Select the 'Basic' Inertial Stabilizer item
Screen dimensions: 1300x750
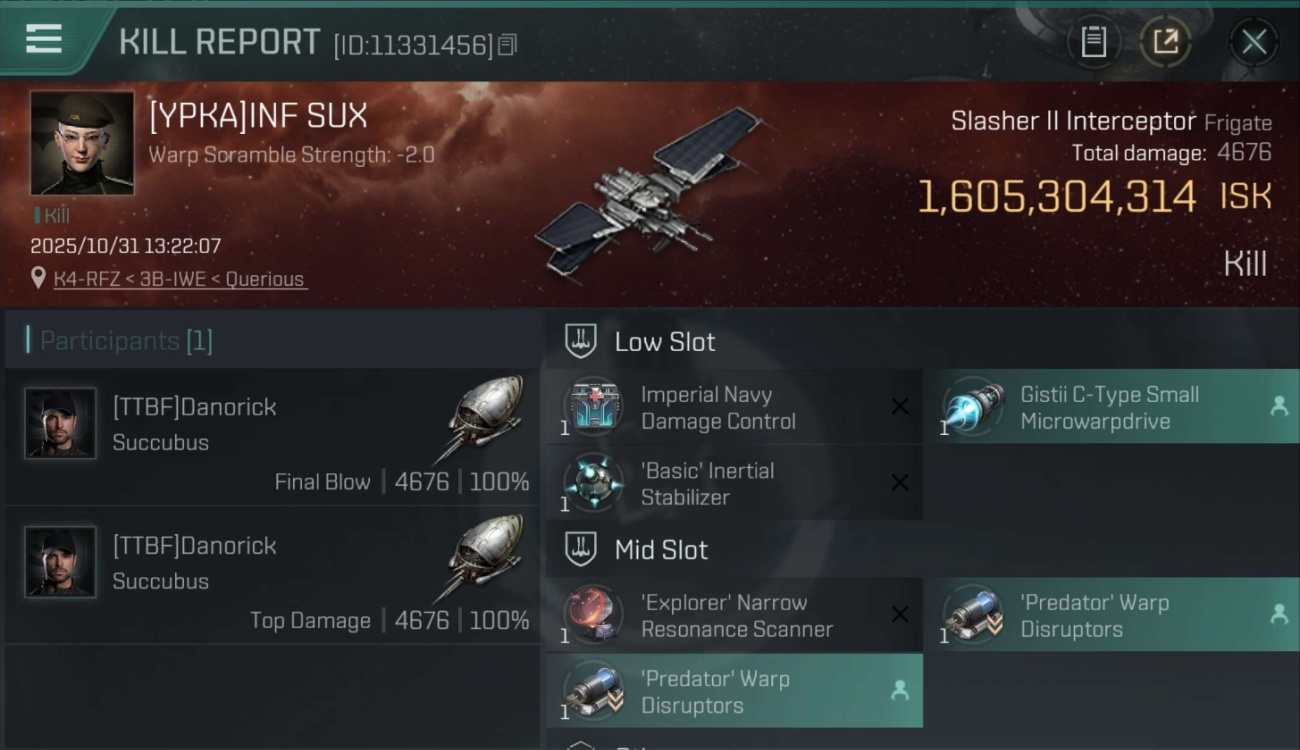point(733,483)
